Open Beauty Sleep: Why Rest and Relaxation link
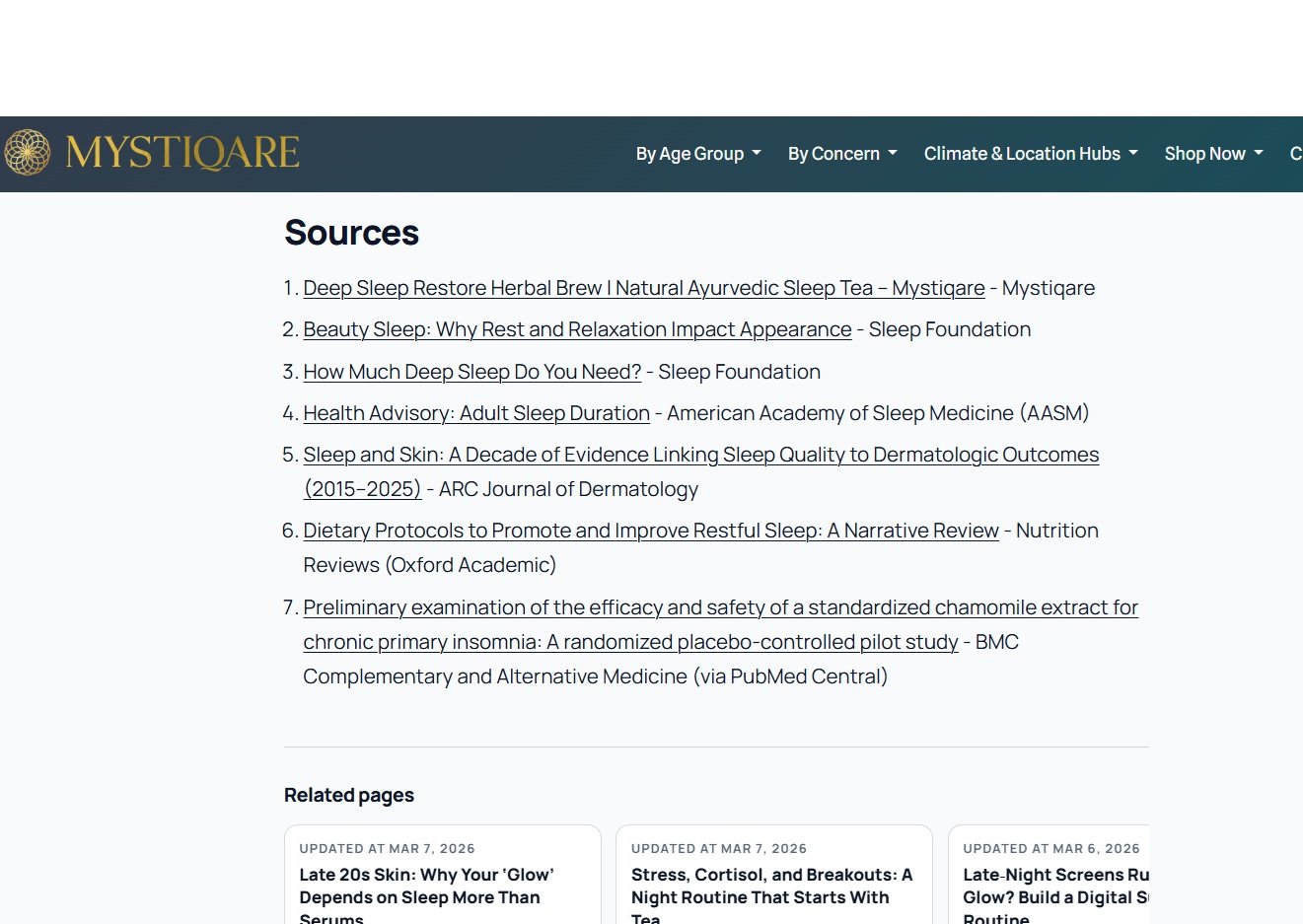 click(x=577, y=329)
